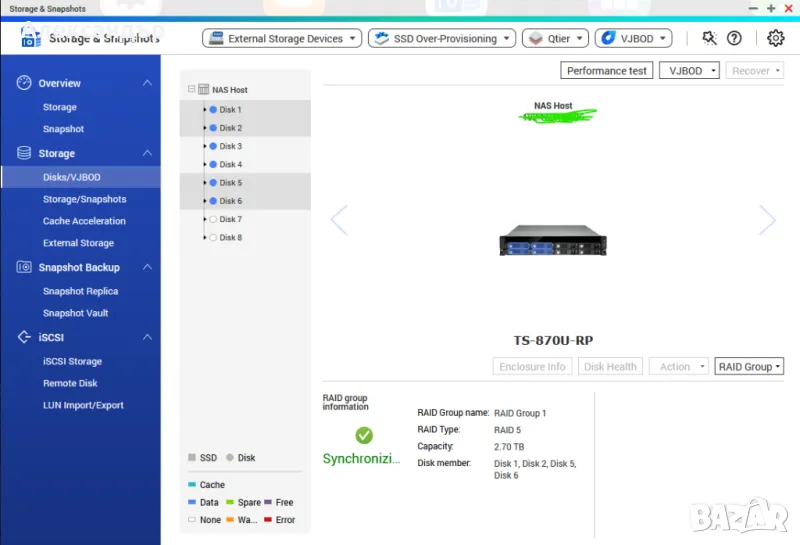The height and width of the screenshot is (545, 800).
Task: Click the Storage database icon in sidebar
Action: [x=24, y=153]
